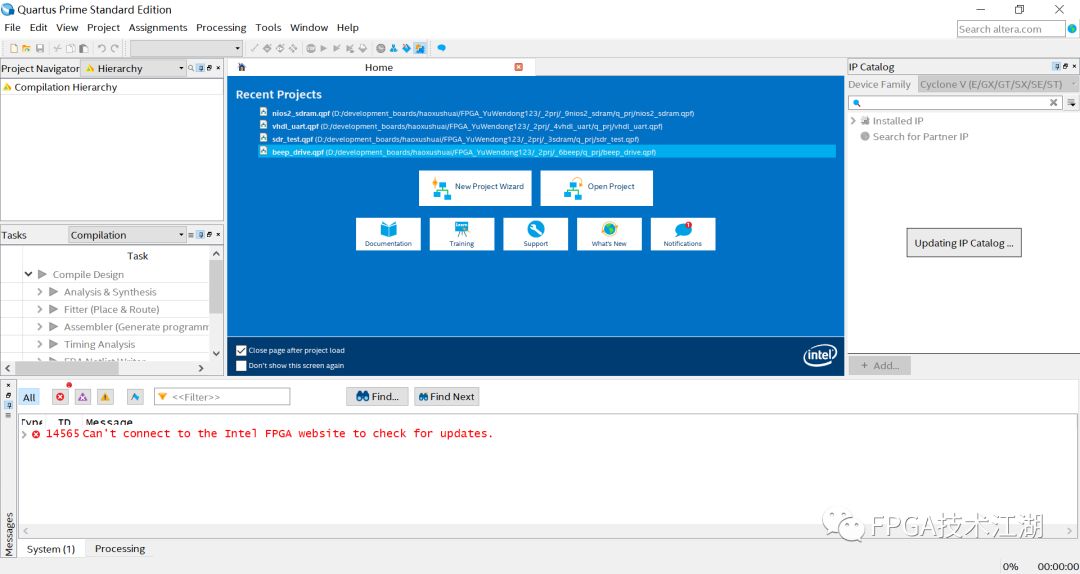The image size is (1080, 574).
Task: Expand the Installed IP tree node
Action: coord(853,121)
